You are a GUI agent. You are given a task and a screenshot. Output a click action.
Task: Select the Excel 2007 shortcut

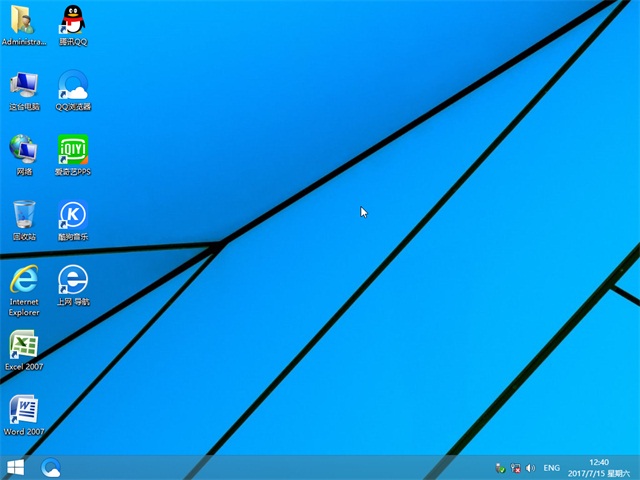tap(24, 346)
